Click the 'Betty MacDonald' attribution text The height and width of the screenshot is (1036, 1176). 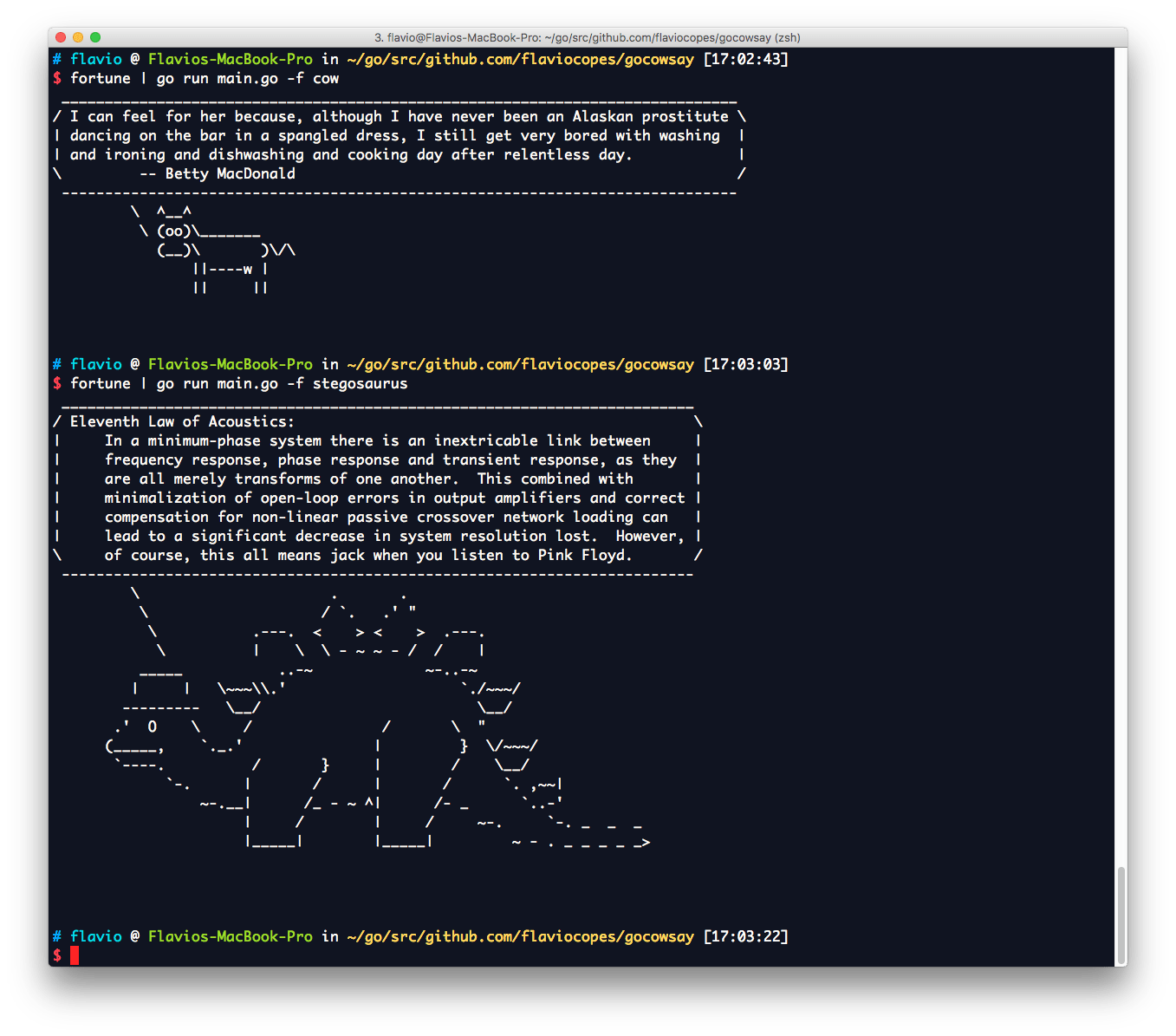click(230, 173)
